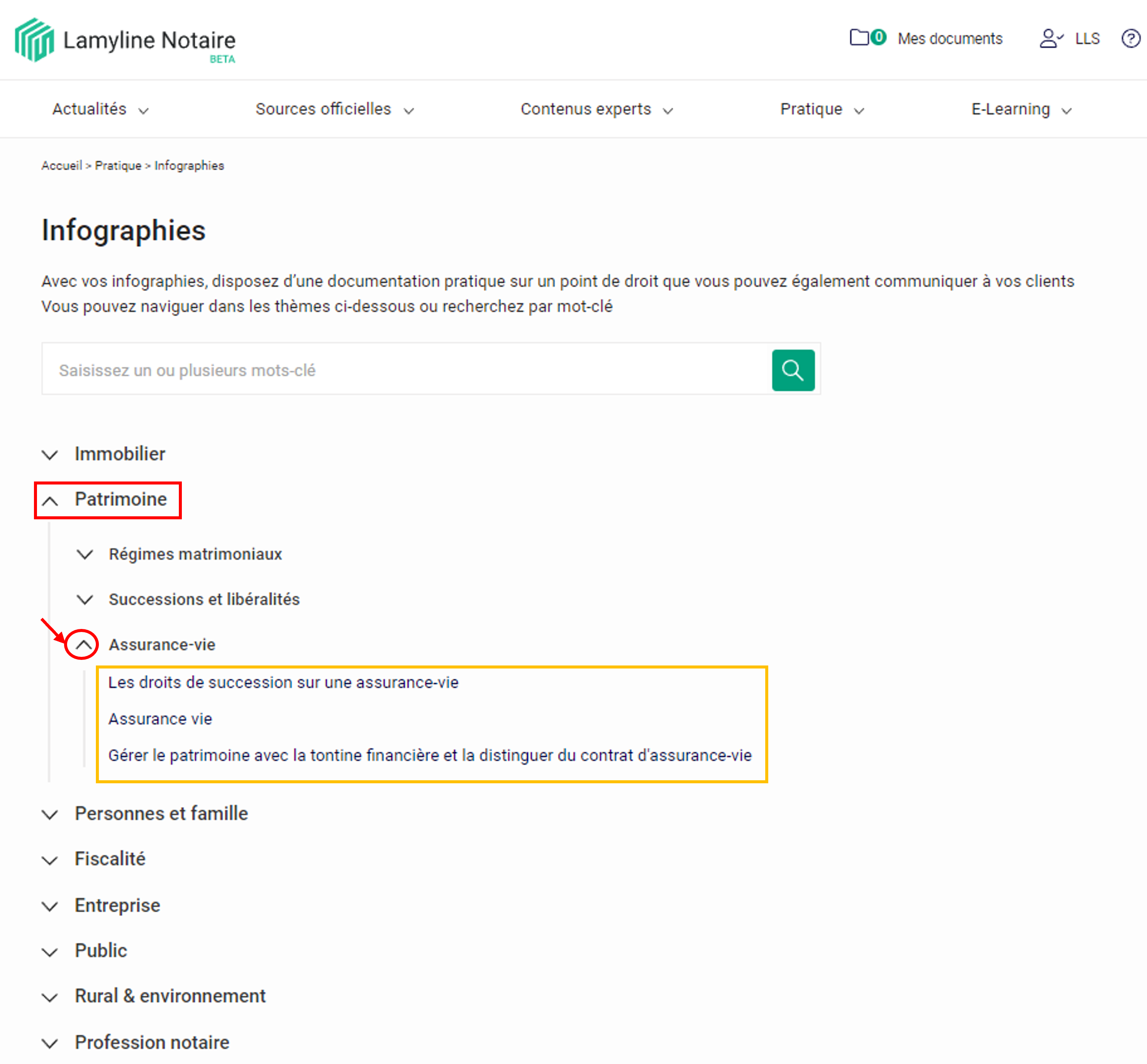This screenshot has height=1064, width=1147.
Task: Click the Lamyline Notaire logo
Action: 125,40
